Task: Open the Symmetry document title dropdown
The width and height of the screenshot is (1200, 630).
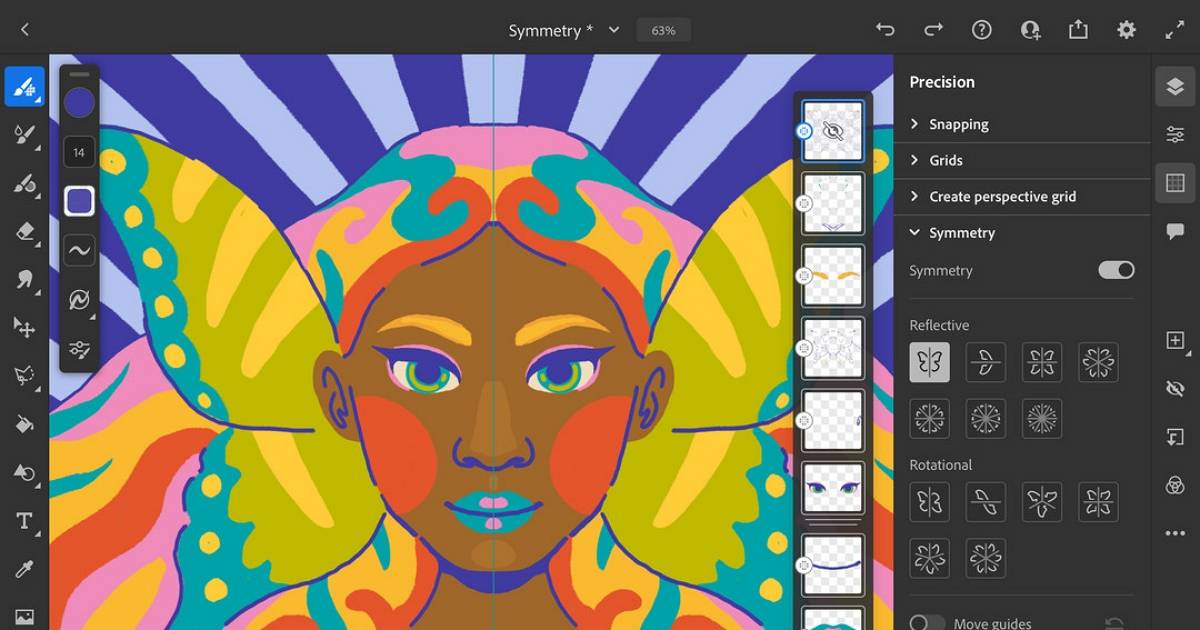Action: 614,30
